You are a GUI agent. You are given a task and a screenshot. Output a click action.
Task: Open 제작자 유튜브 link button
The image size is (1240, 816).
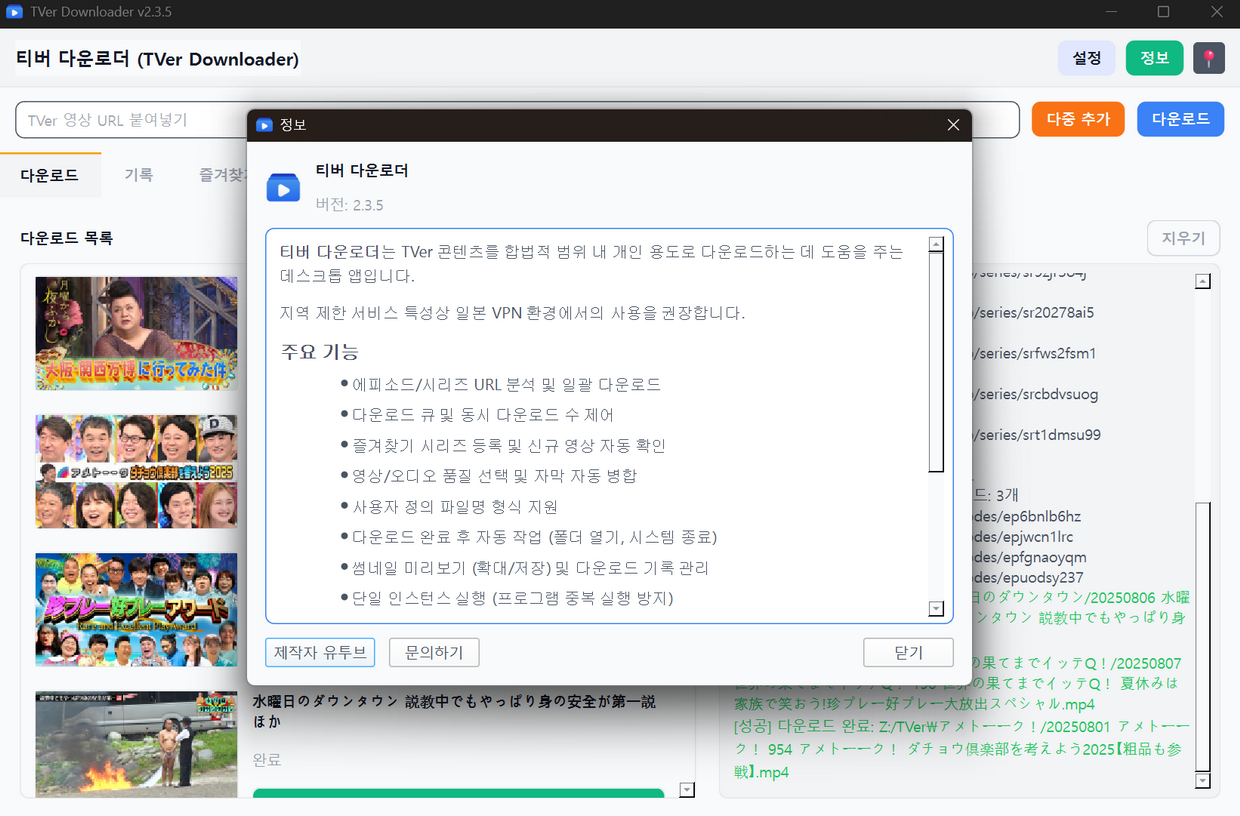(320, 652)
